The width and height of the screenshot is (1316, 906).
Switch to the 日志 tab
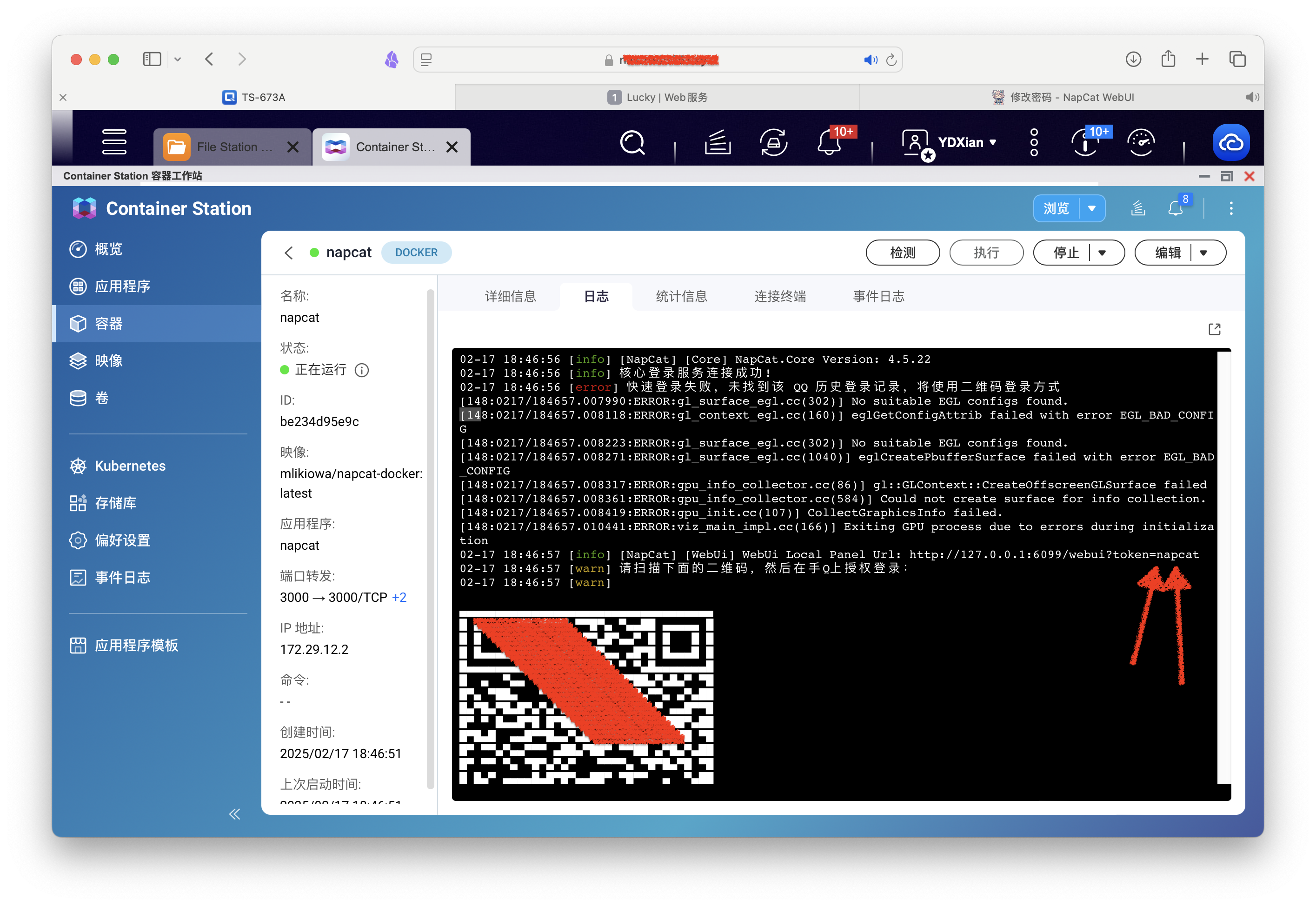pos(596,296)
